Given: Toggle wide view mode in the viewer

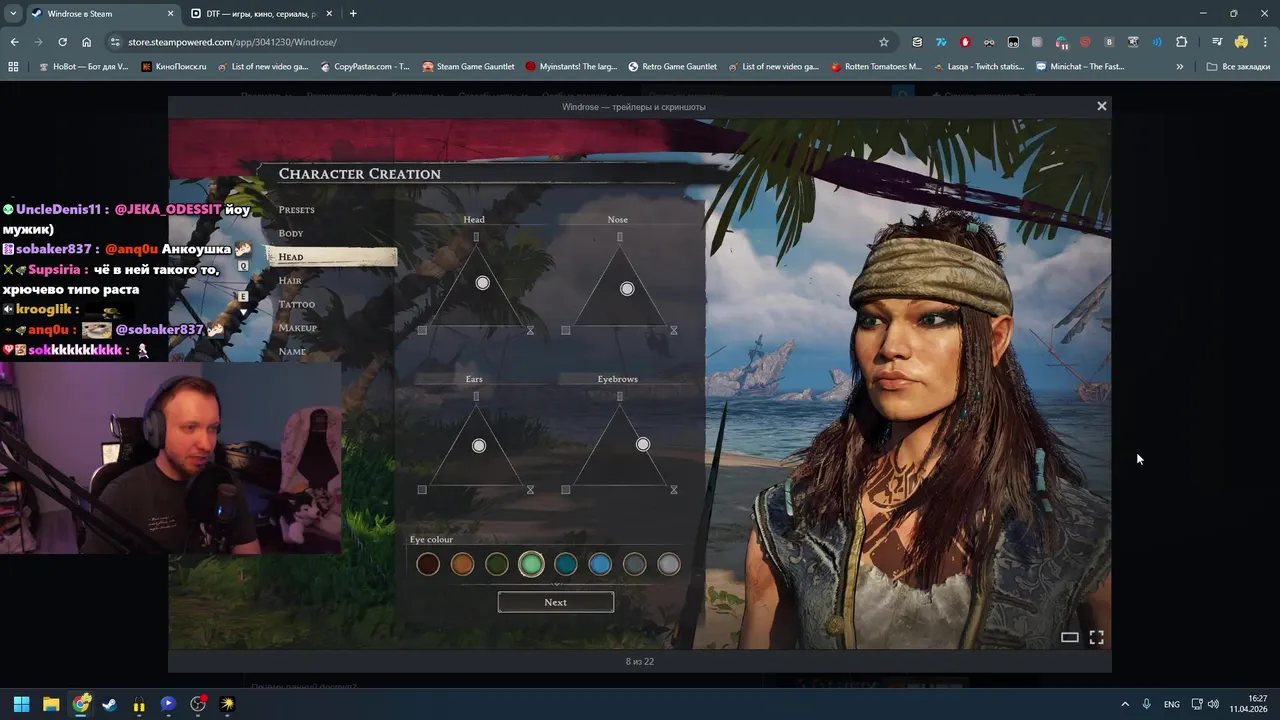Looking at the screenshot, I should pyautogui.click(x=1069, y=637).
